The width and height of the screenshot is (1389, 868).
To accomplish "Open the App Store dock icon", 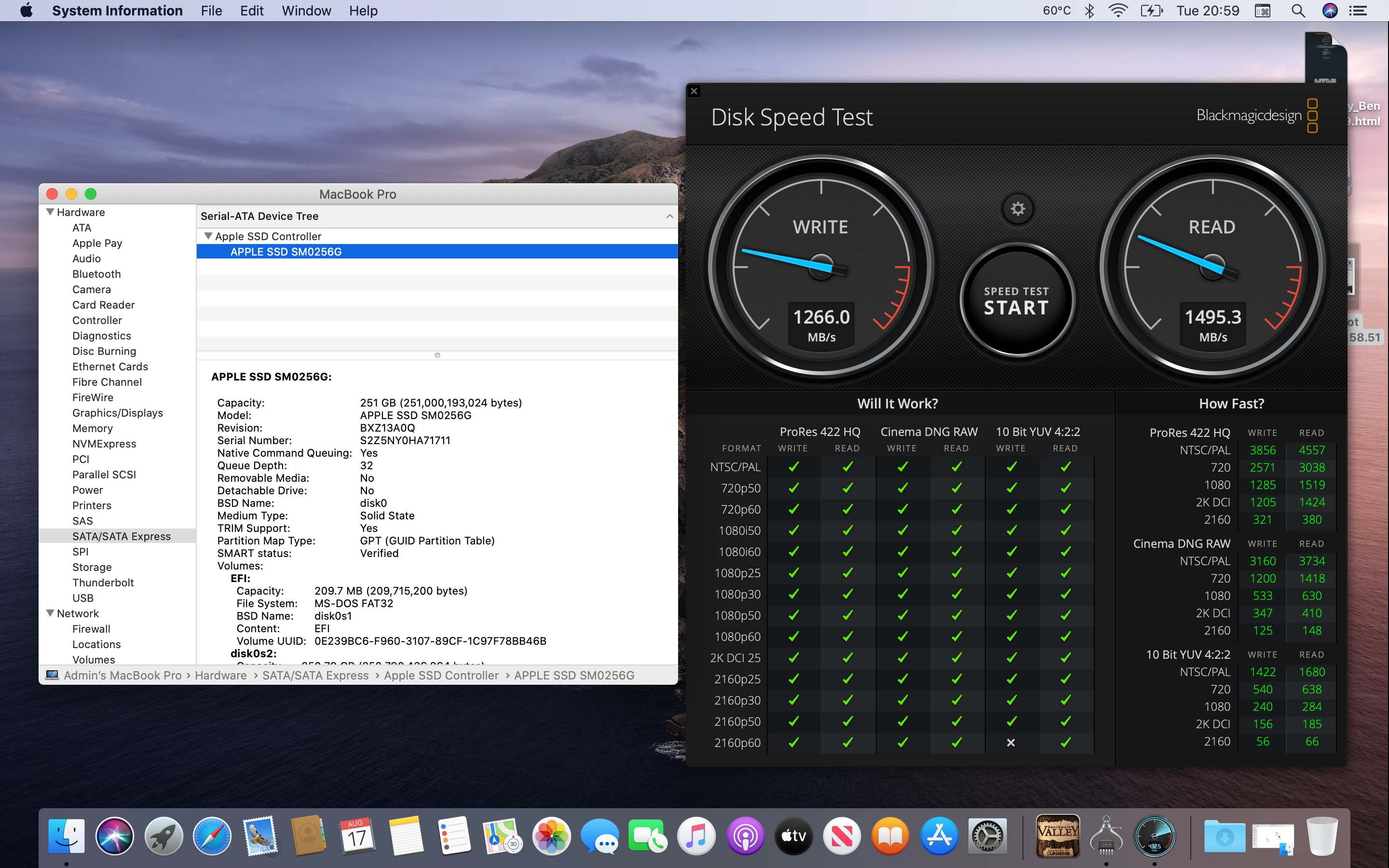I will [x=939, y=836].
